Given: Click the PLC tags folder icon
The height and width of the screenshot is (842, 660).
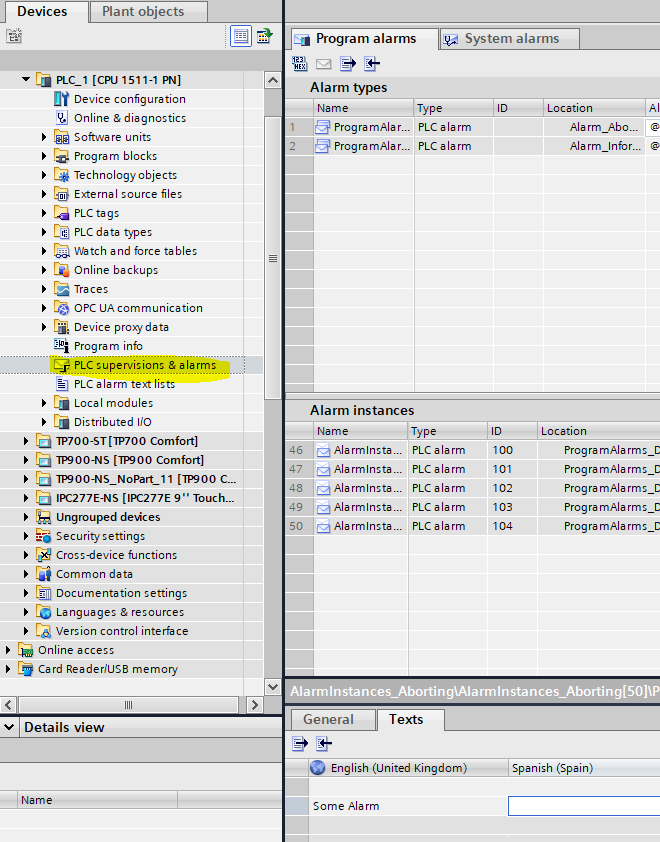Looking at the screenshot, I should click(62, 213).
